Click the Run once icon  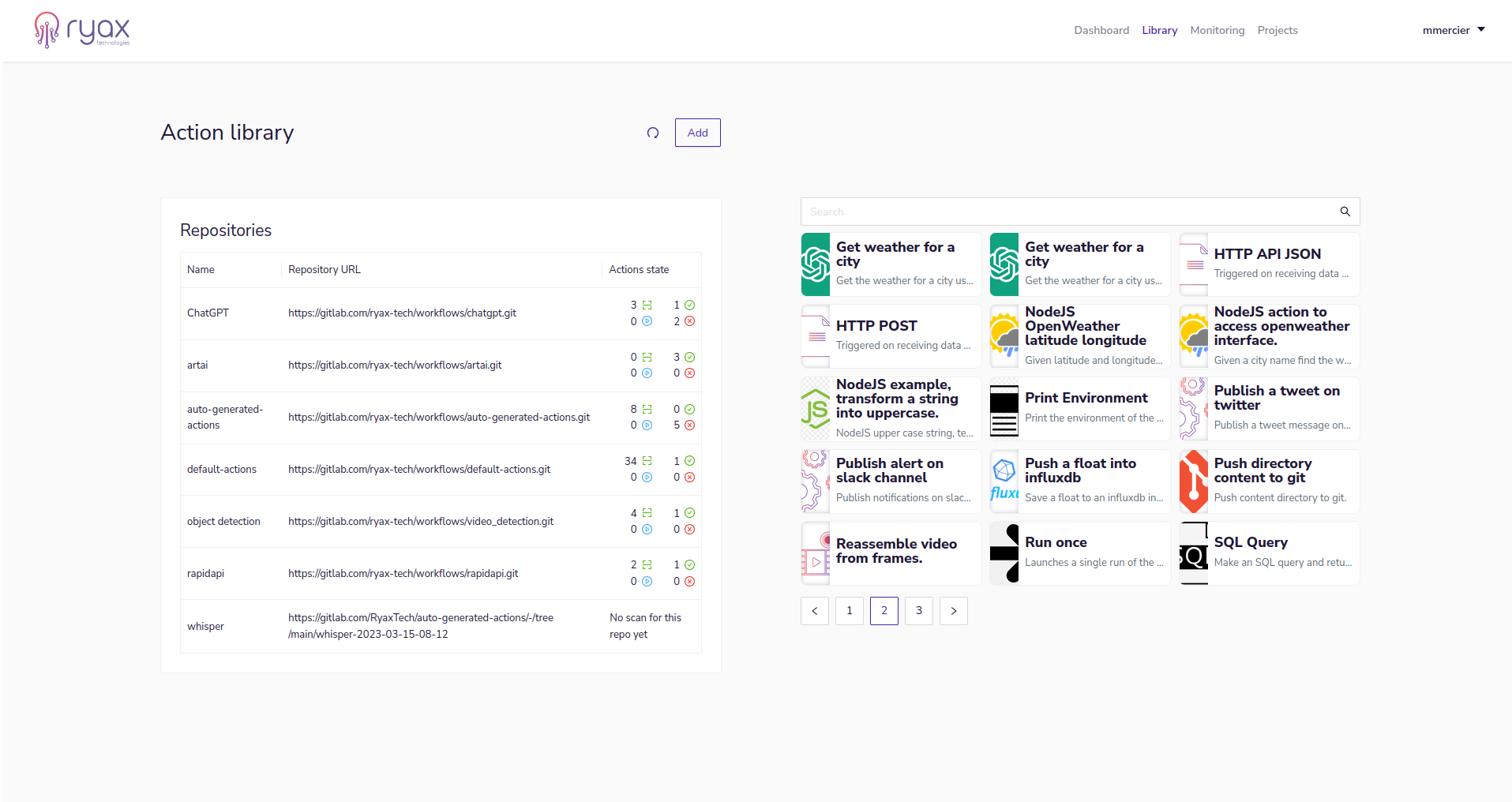(x=1004, y=553)
